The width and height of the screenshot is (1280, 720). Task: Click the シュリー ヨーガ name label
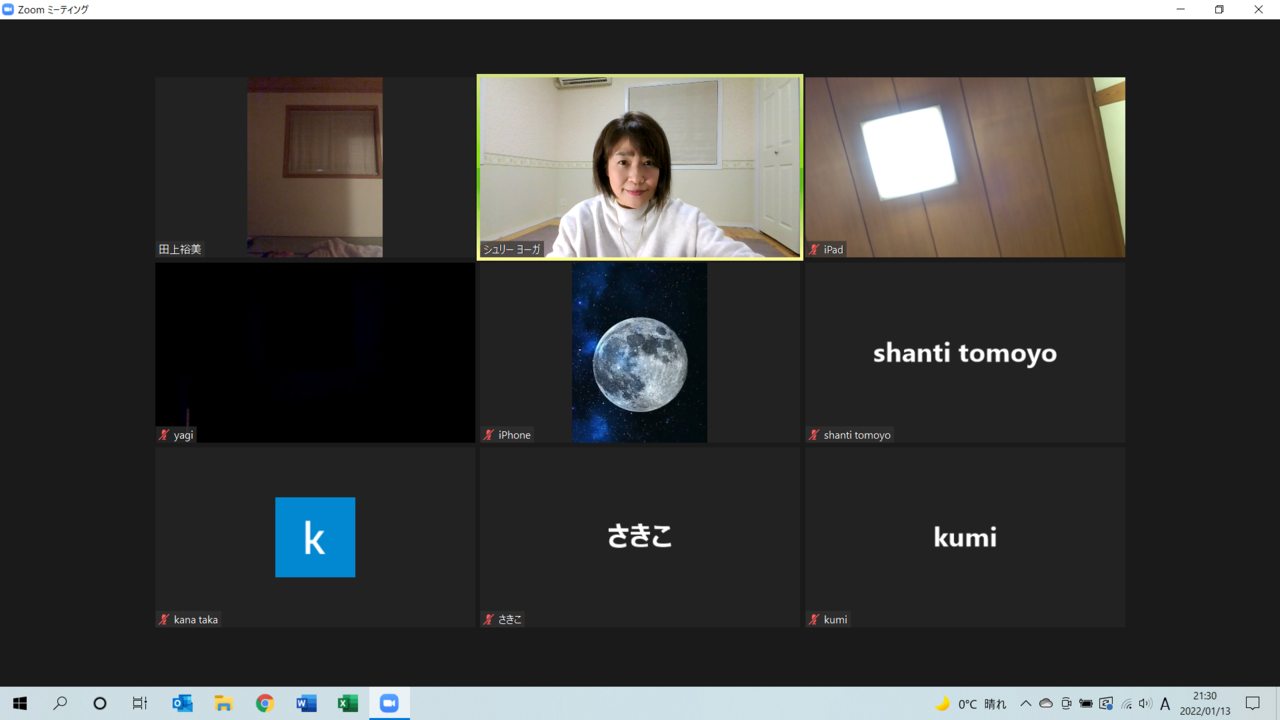[511, 250]
